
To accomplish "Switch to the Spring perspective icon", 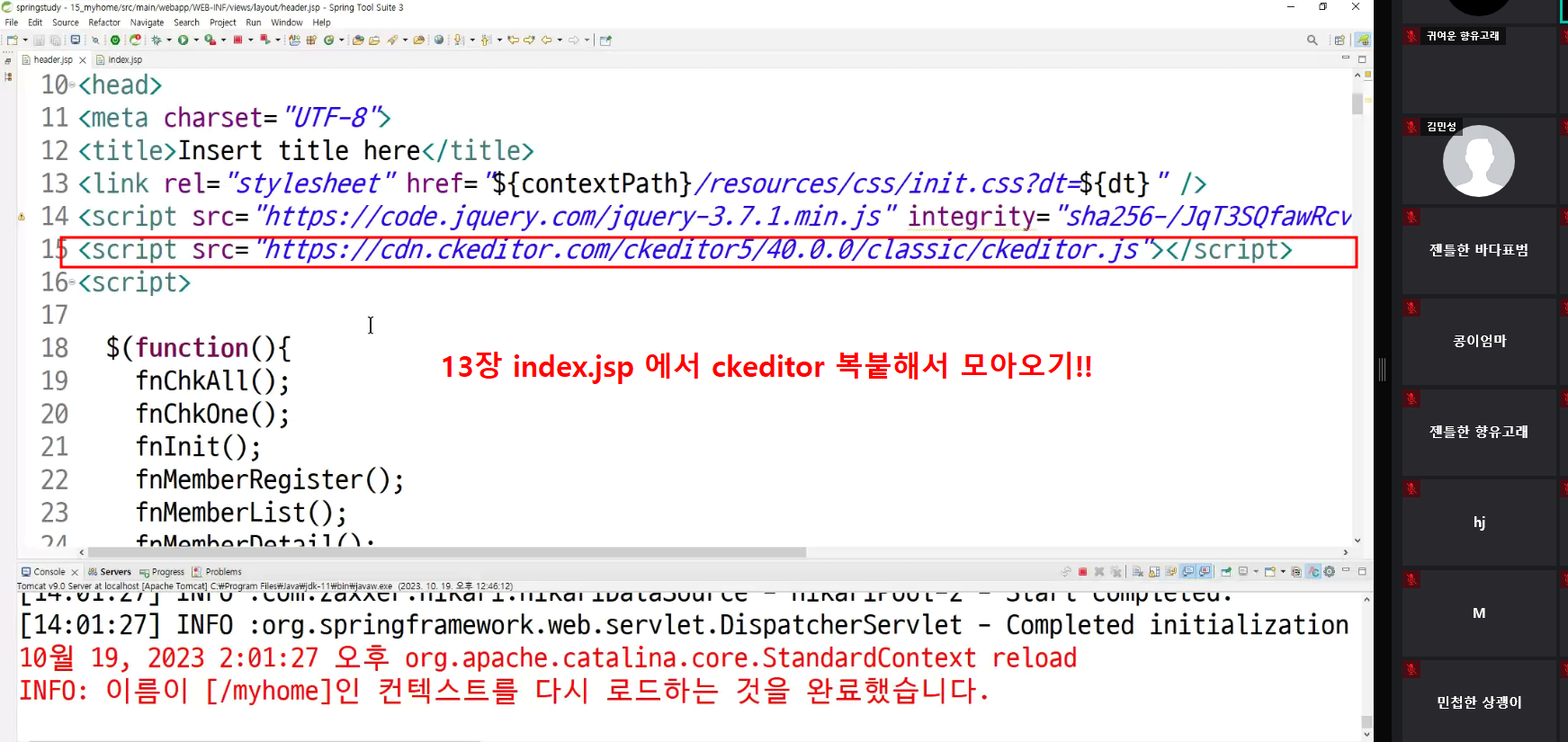I will click(1363, 40).
